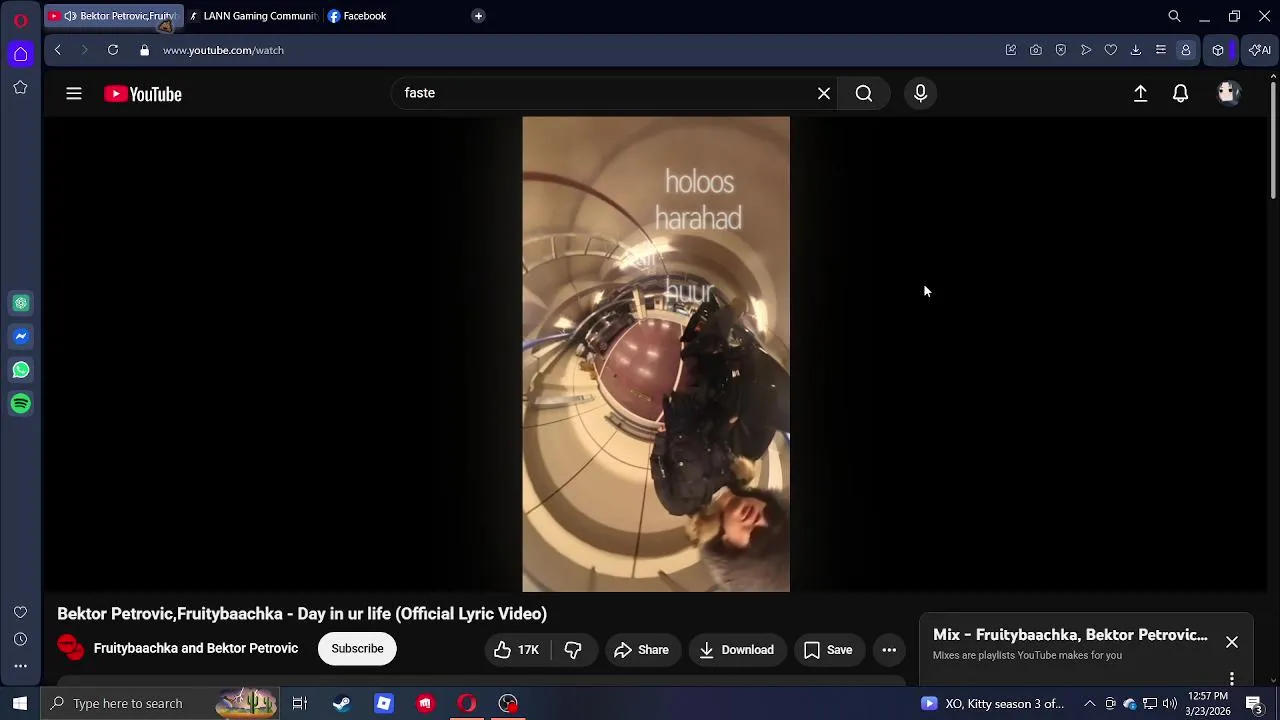The width and height of the screenshot is (1280, 720).
Task: Click the address bar URL
Action: pyautogui.click(x=223, y=50)
